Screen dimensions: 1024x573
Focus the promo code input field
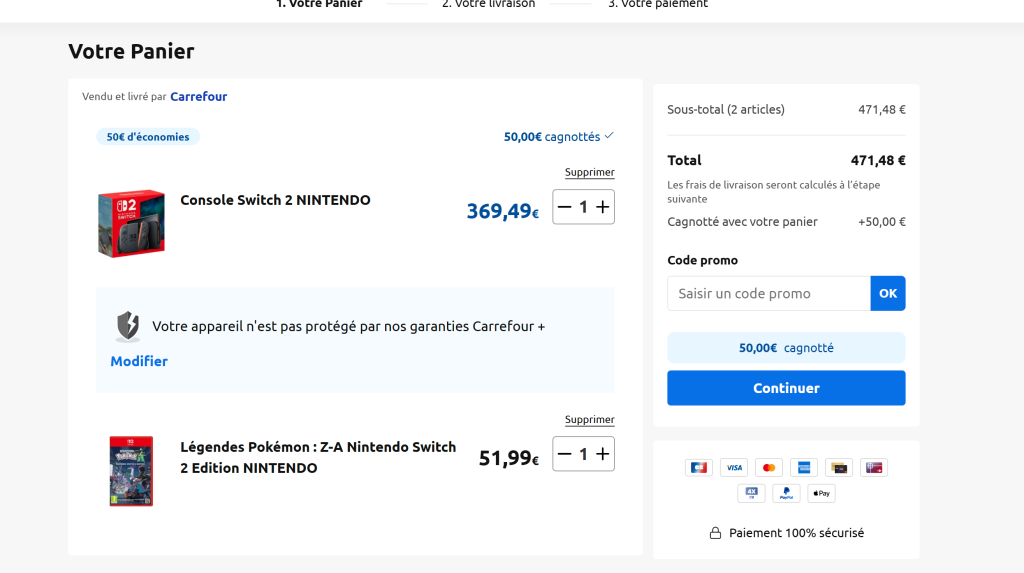click(768, 294)
